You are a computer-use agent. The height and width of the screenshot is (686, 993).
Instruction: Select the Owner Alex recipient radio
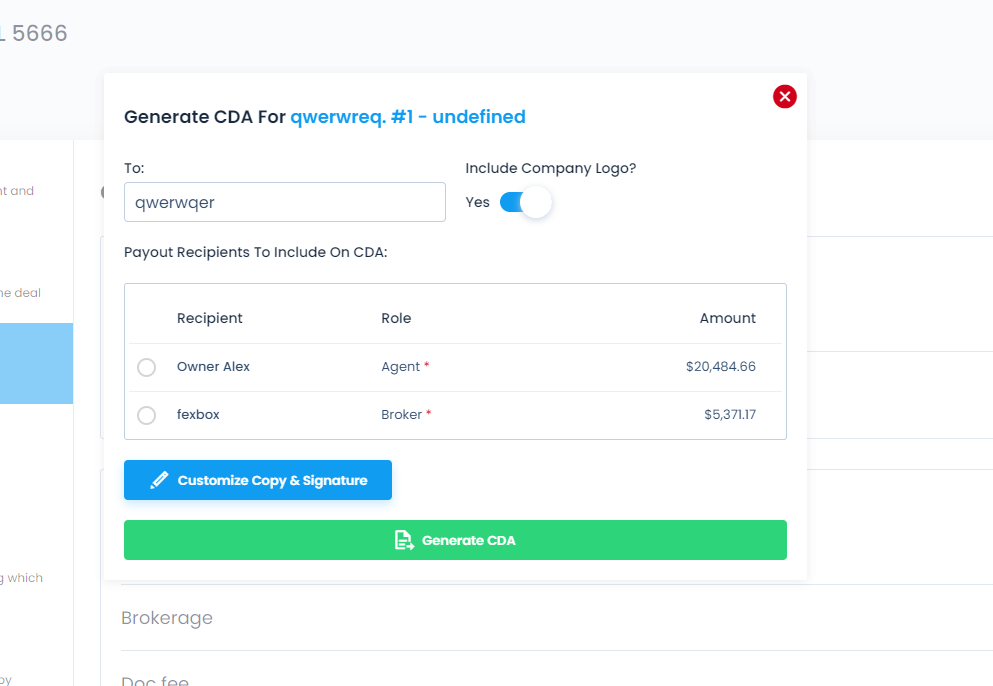tap(146, 367)
